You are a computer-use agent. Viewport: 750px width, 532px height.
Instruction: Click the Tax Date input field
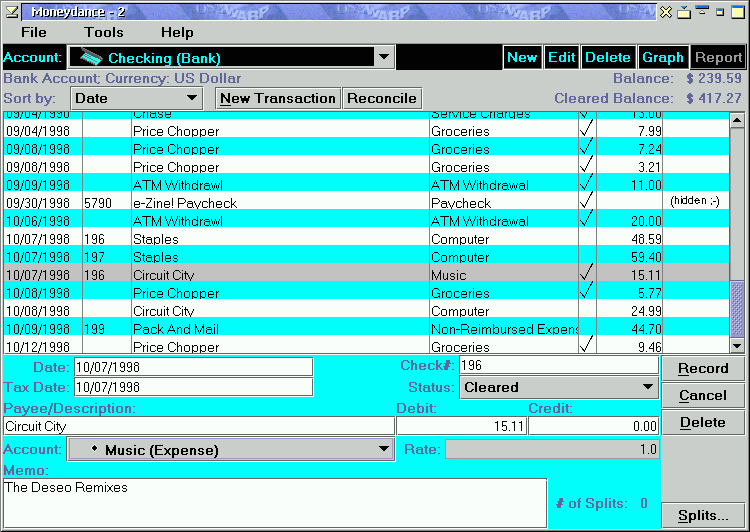(194, 387)
